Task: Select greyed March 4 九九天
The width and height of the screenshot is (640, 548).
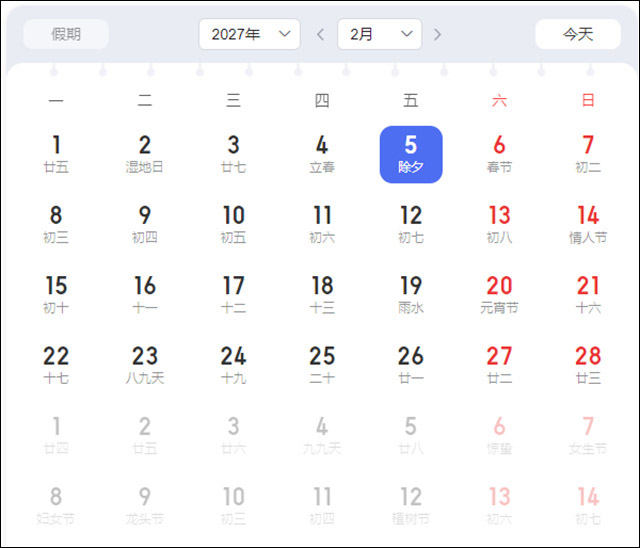Action: (322, 437)
